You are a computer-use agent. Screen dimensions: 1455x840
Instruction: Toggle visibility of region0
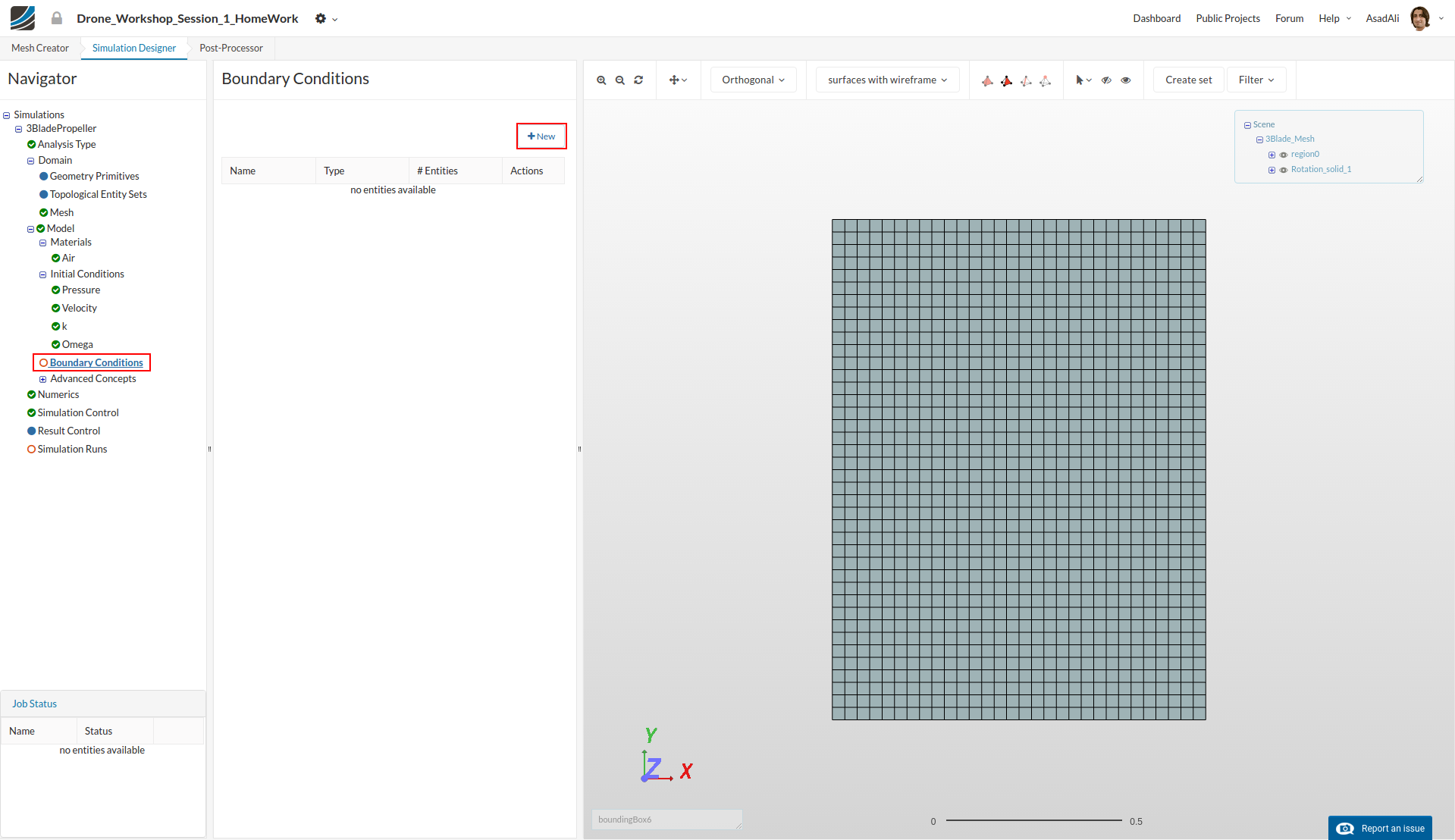click(1284, 155)
